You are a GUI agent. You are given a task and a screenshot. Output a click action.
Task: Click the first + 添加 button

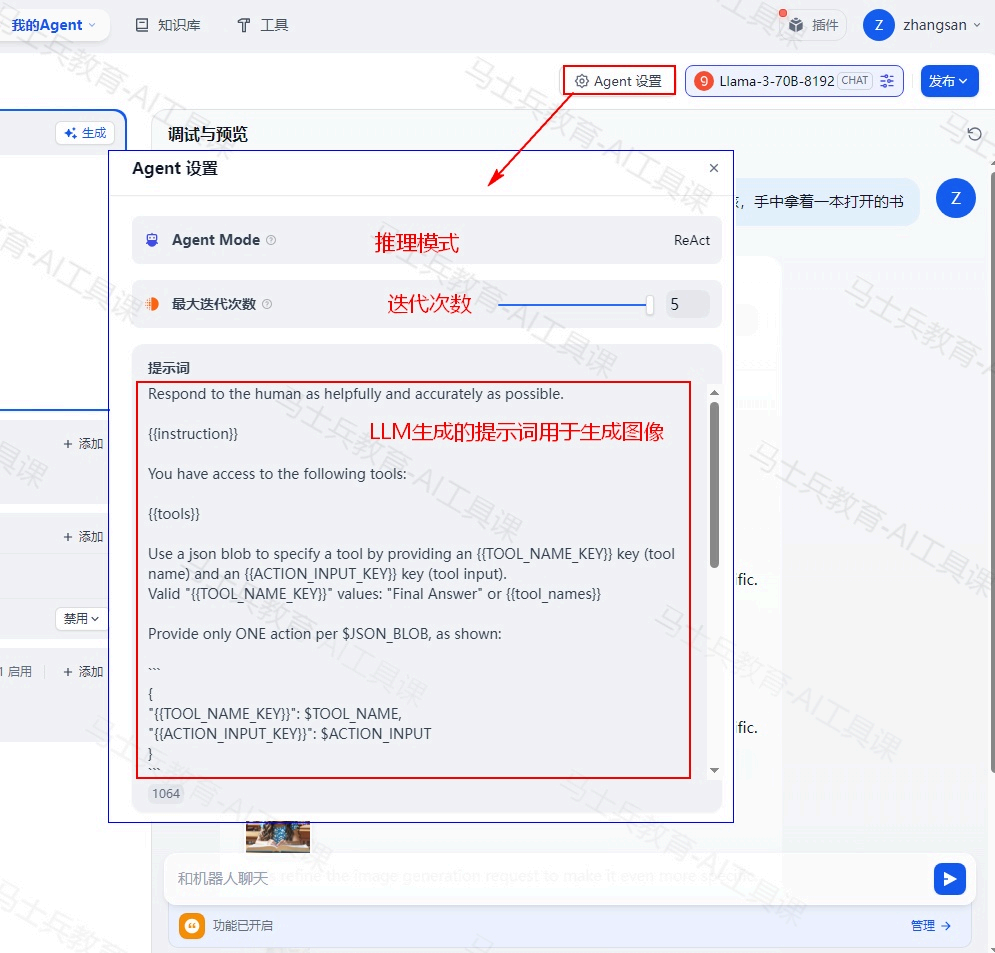pyautogui.click(x=83, y=444)
